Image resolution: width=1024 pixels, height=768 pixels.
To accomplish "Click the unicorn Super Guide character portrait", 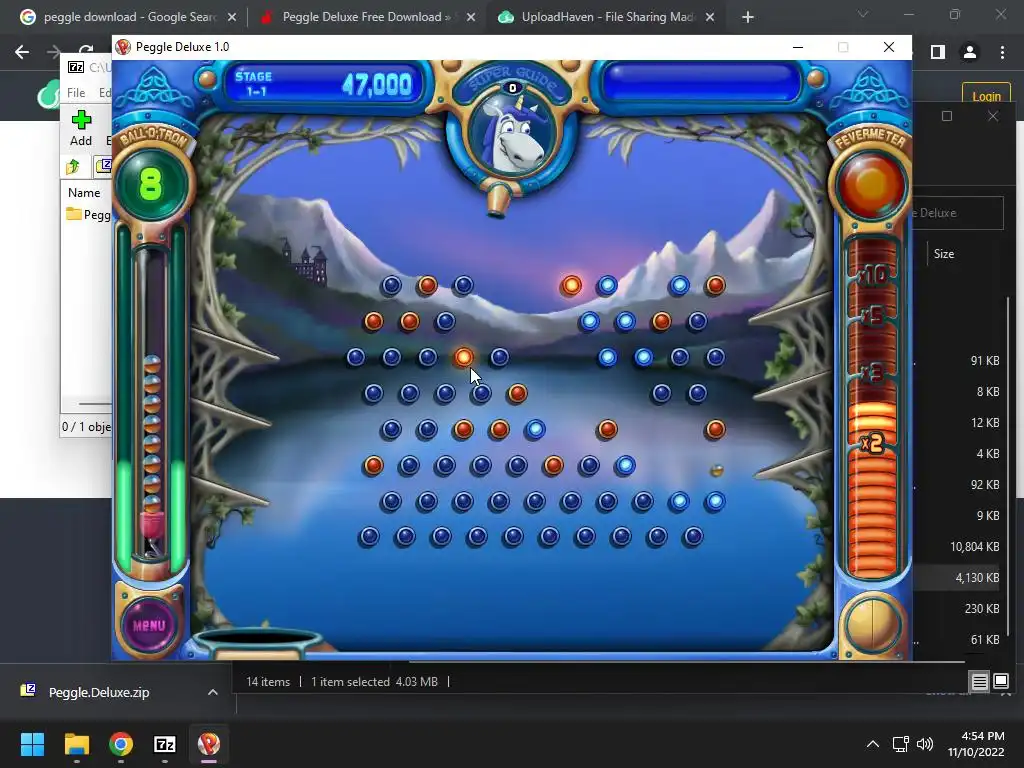I will [x=513, y=133].
